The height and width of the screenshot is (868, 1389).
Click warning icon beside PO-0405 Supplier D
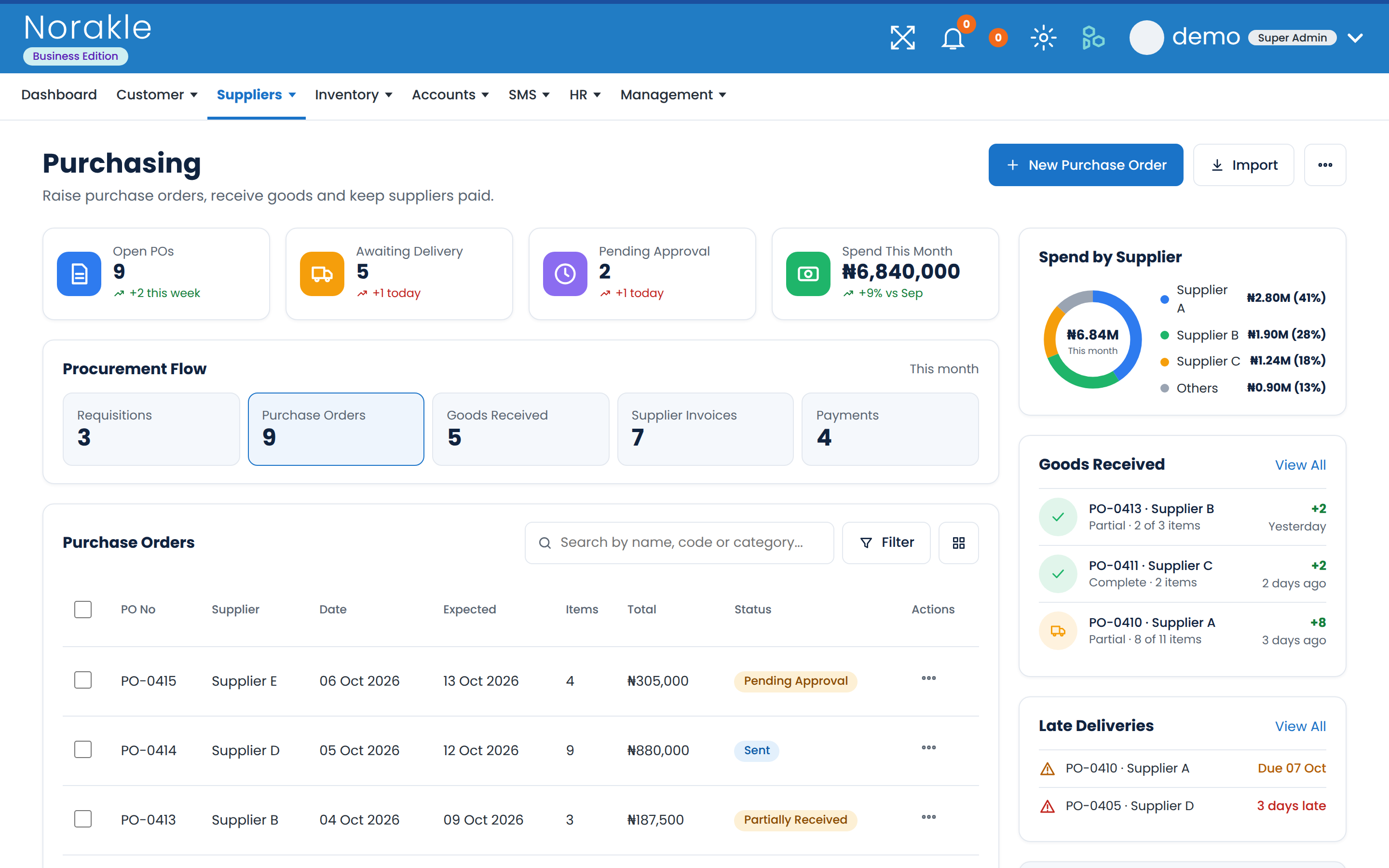pos(1048,807)
